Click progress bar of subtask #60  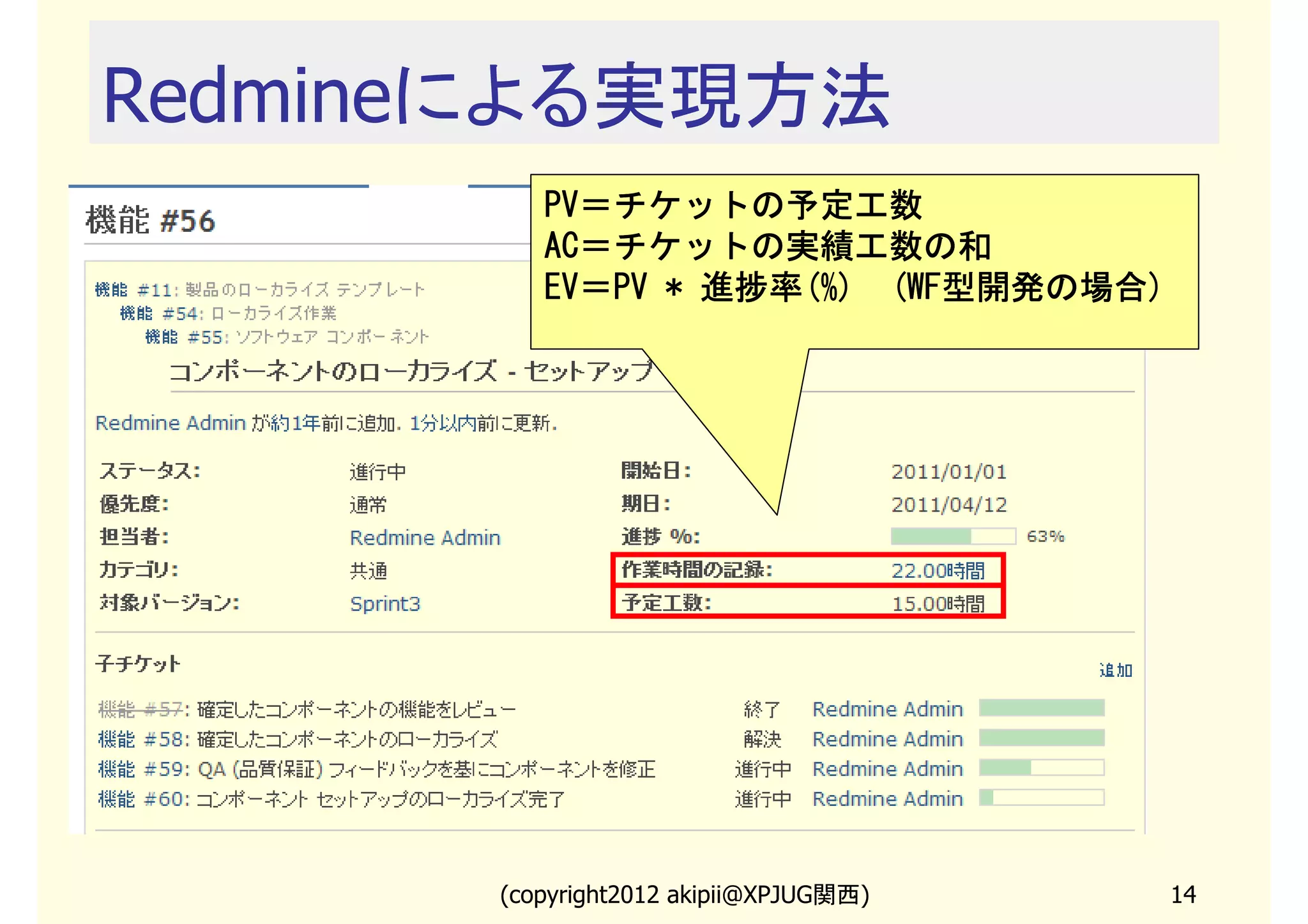[x=1042, y=798]
